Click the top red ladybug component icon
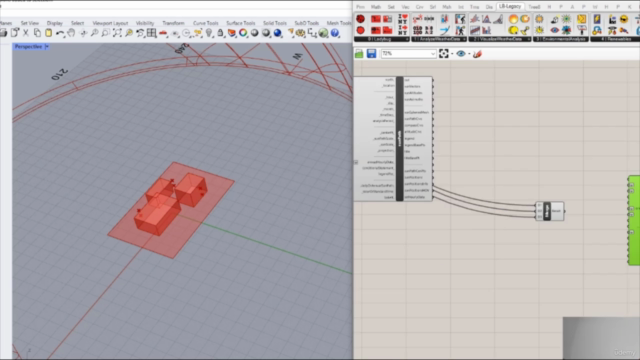 coord(360,19)
